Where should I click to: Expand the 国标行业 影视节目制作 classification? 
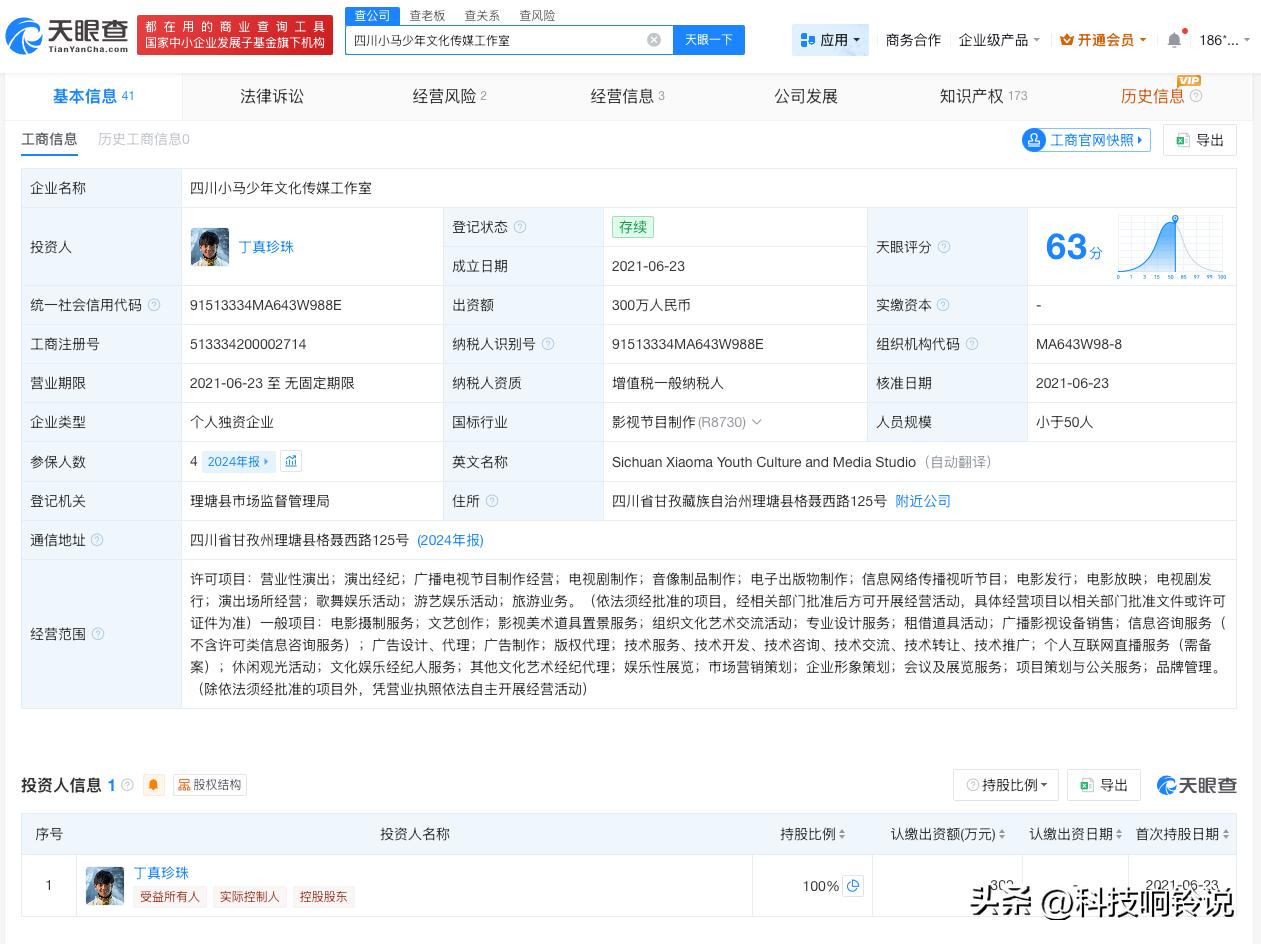pyautogui.click(x=757, y=422)
